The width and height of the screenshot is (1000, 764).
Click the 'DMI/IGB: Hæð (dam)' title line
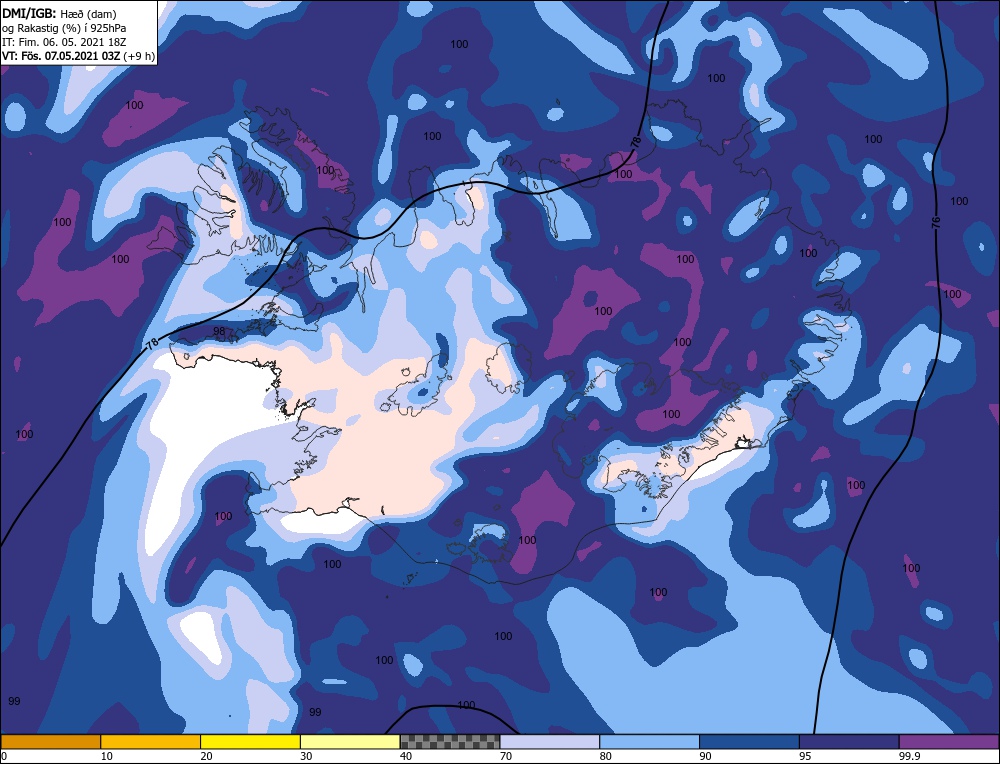(x=59, y=13)
